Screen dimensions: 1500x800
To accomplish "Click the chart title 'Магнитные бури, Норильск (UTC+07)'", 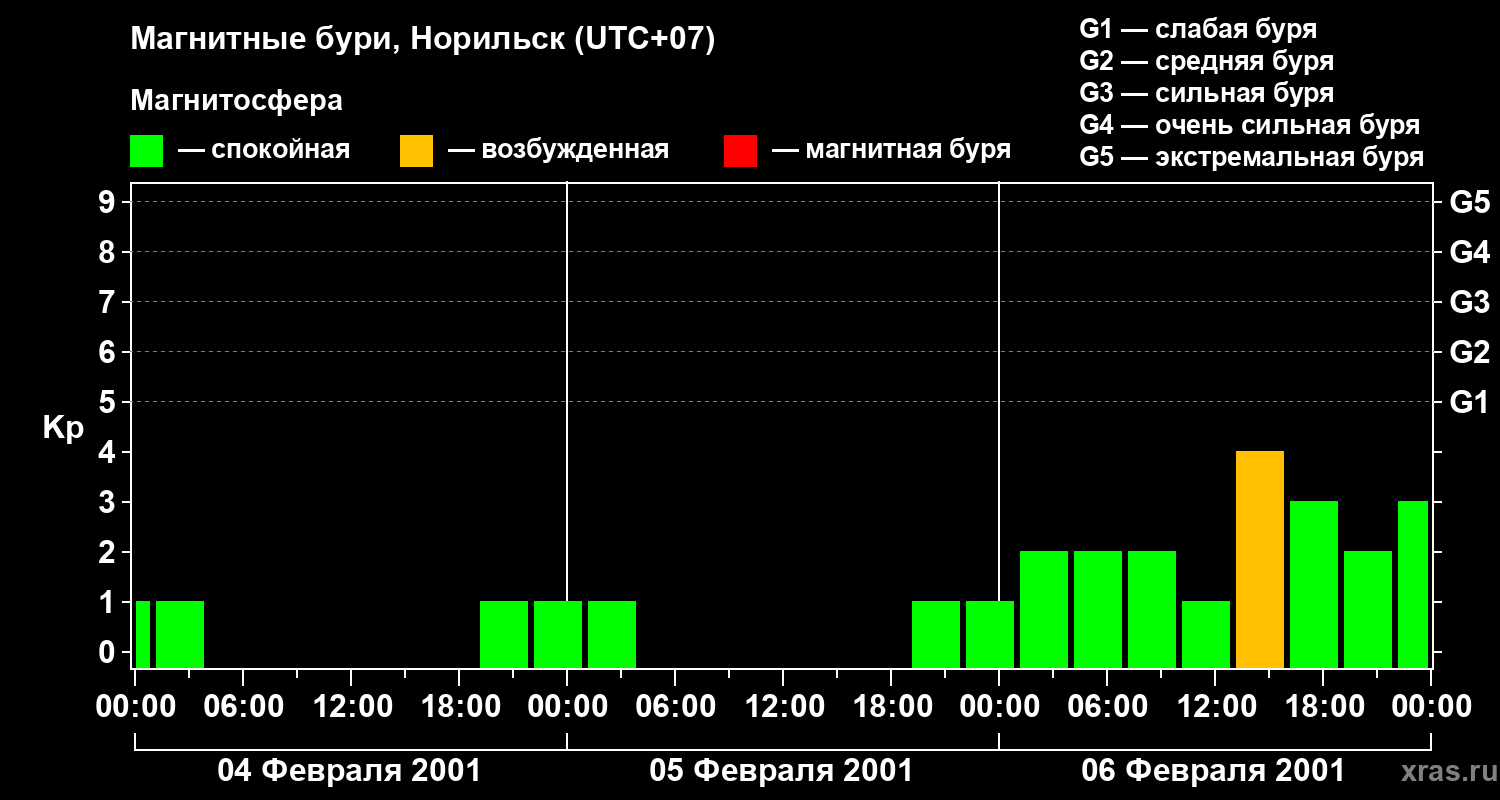I will point(423,40).
